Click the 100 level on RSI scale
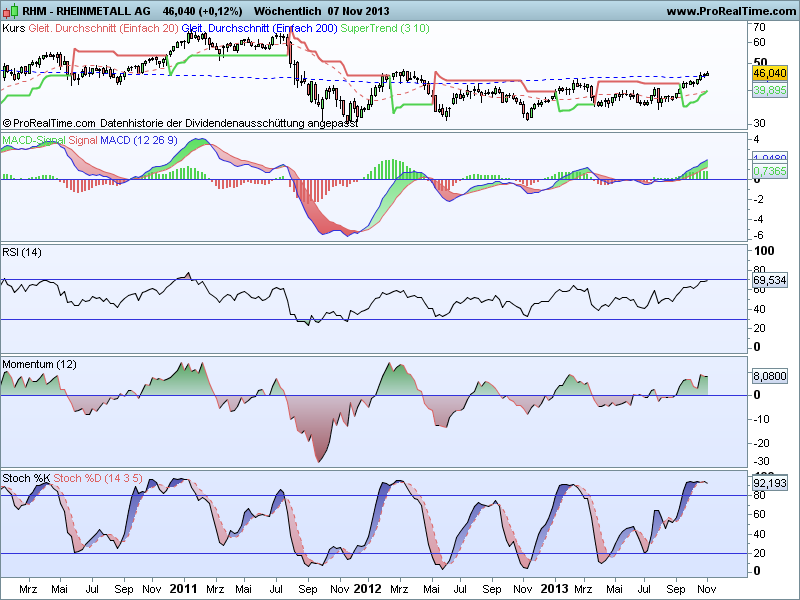The height and width of the screenshot is (600, 800). click(764, 251)
